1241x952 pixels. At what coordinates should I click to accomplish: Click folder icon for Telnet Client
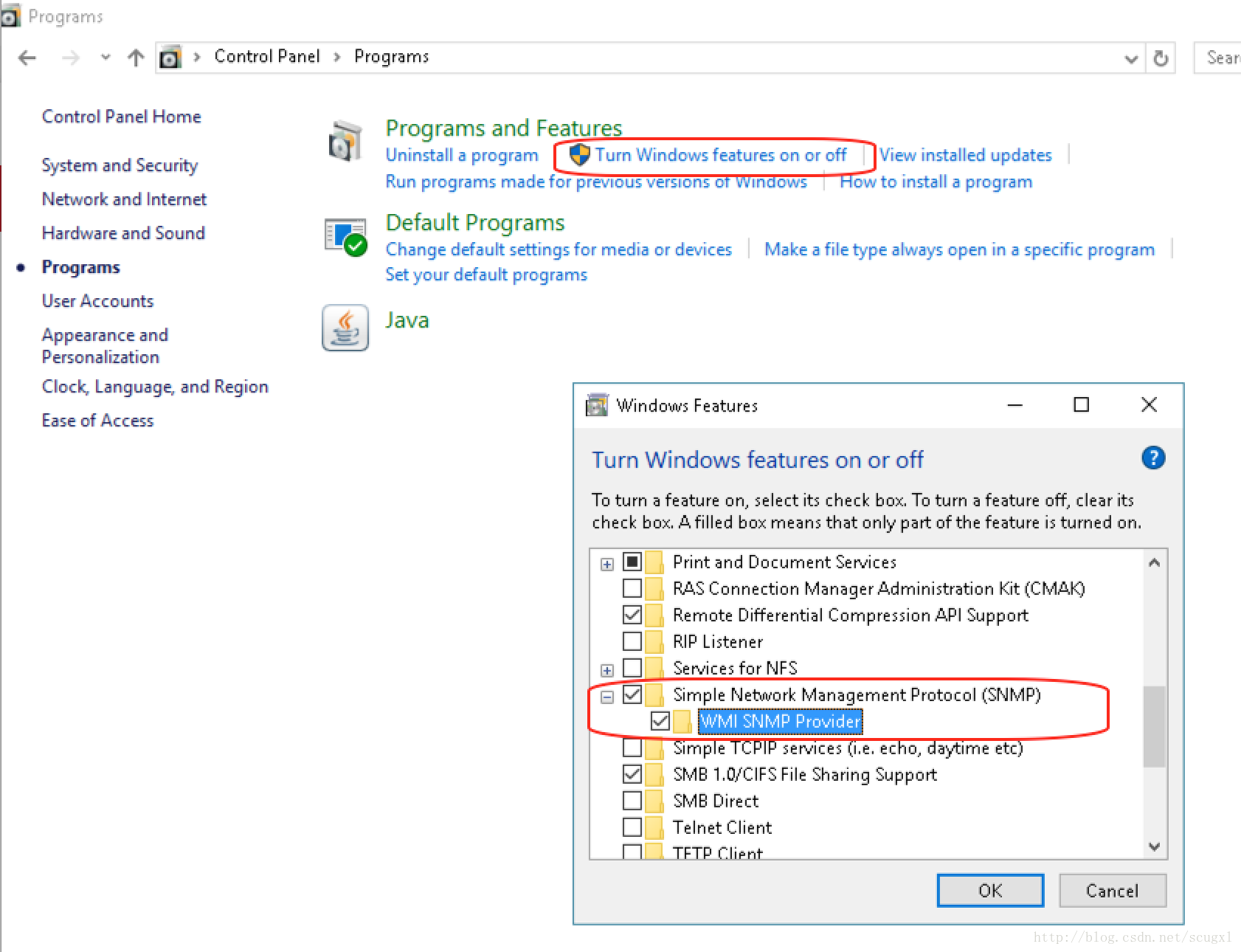click(x=654, y=827)
